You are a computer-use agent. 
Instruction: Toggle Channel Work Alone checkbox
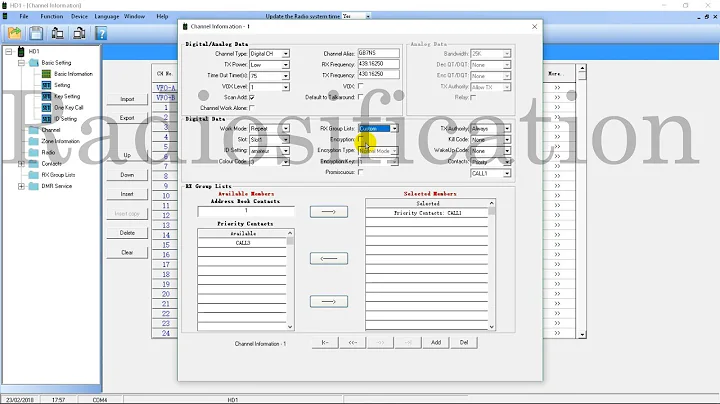tap(252, 108)
